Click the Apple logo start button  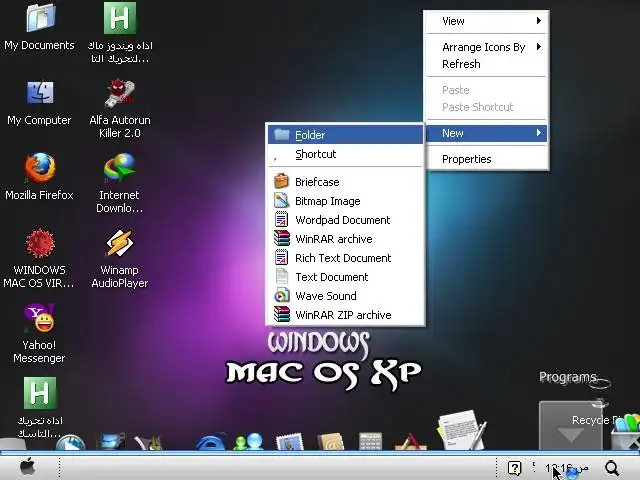coord(27,467)
